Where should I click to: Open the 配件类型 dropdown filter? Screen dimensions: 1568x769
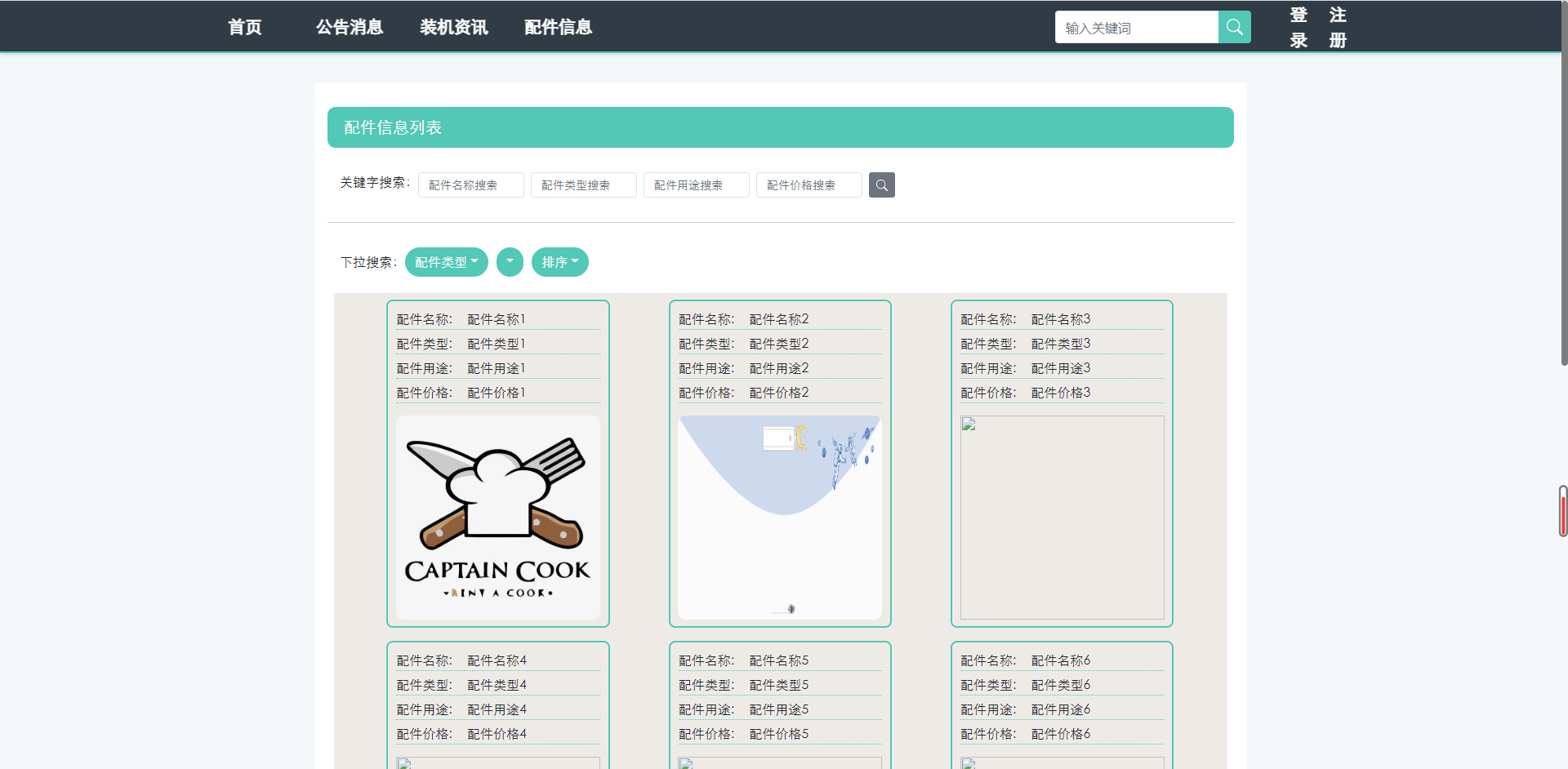[x=446, y=262]
